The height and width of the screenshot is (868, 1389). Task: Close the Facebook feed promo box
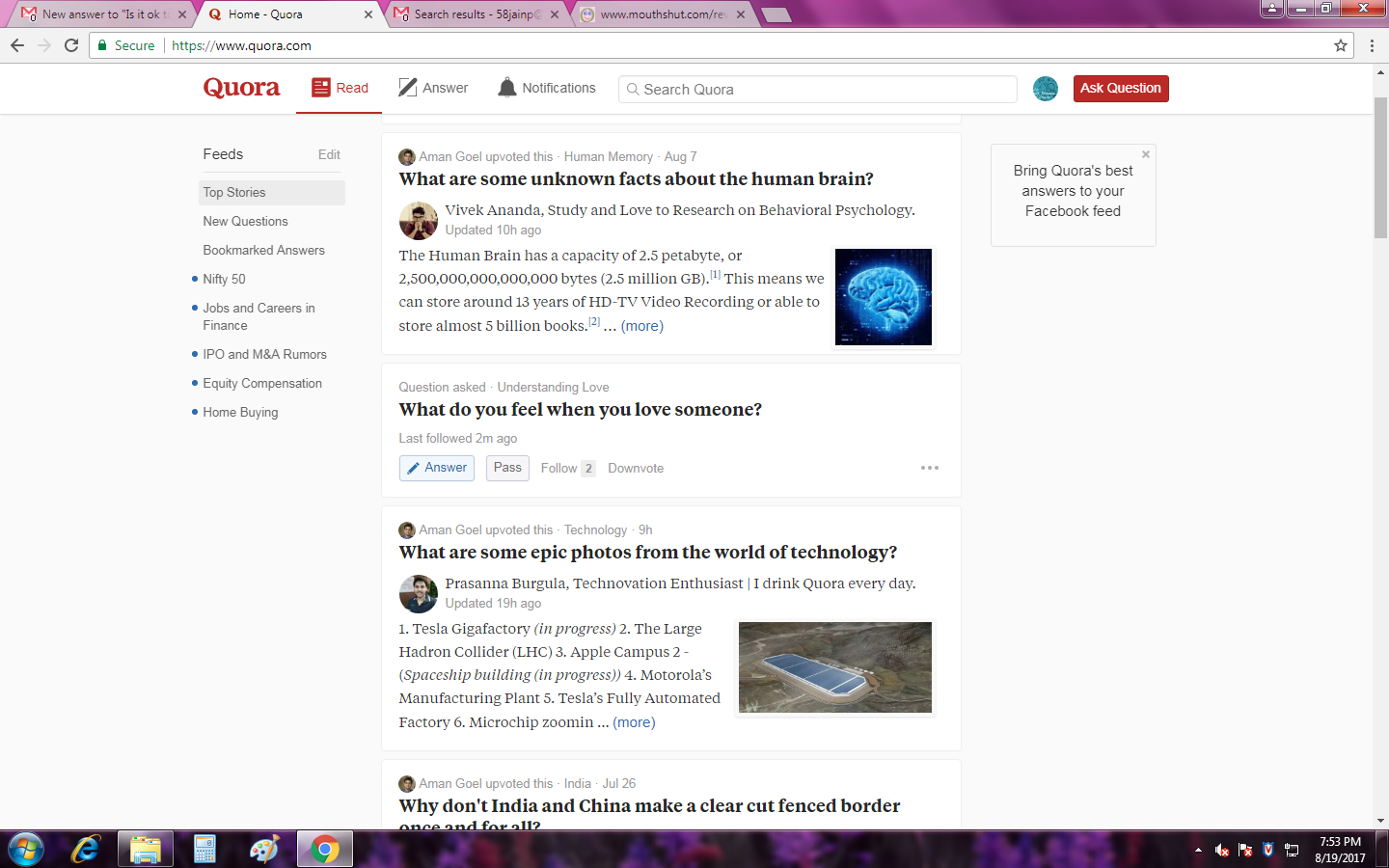click(1146, 154)
